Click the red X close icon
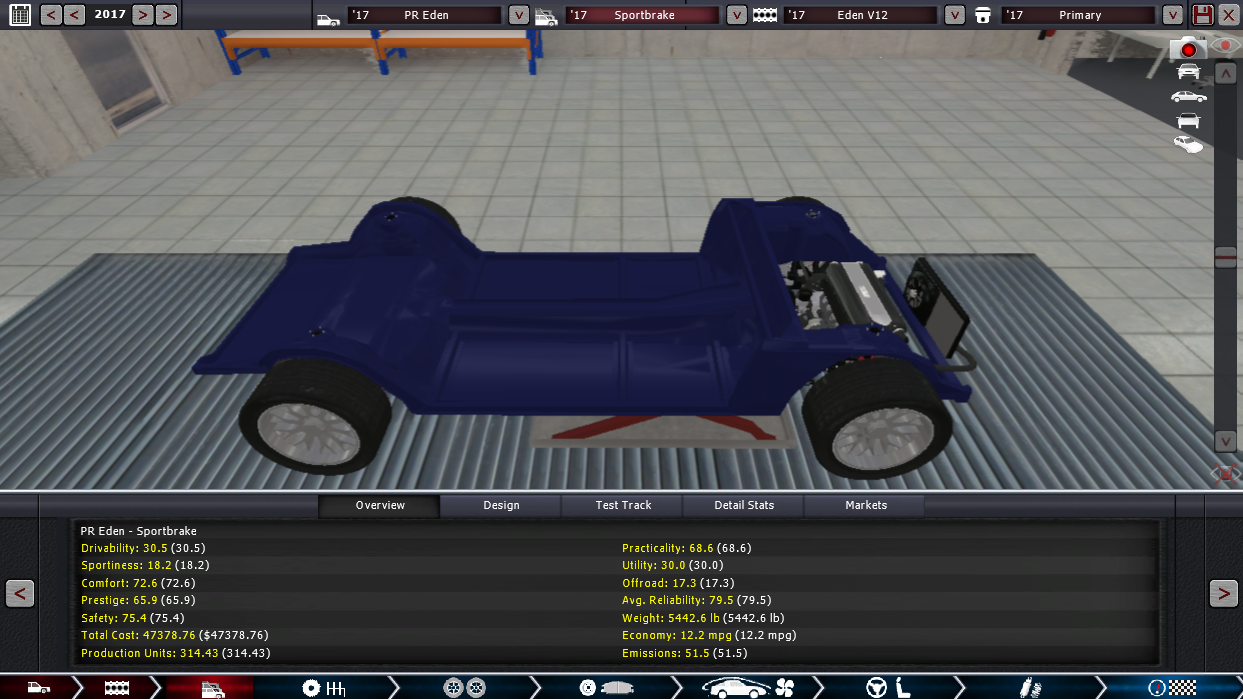This screenshot has height=699, width=1243. tap(1230, 15)
